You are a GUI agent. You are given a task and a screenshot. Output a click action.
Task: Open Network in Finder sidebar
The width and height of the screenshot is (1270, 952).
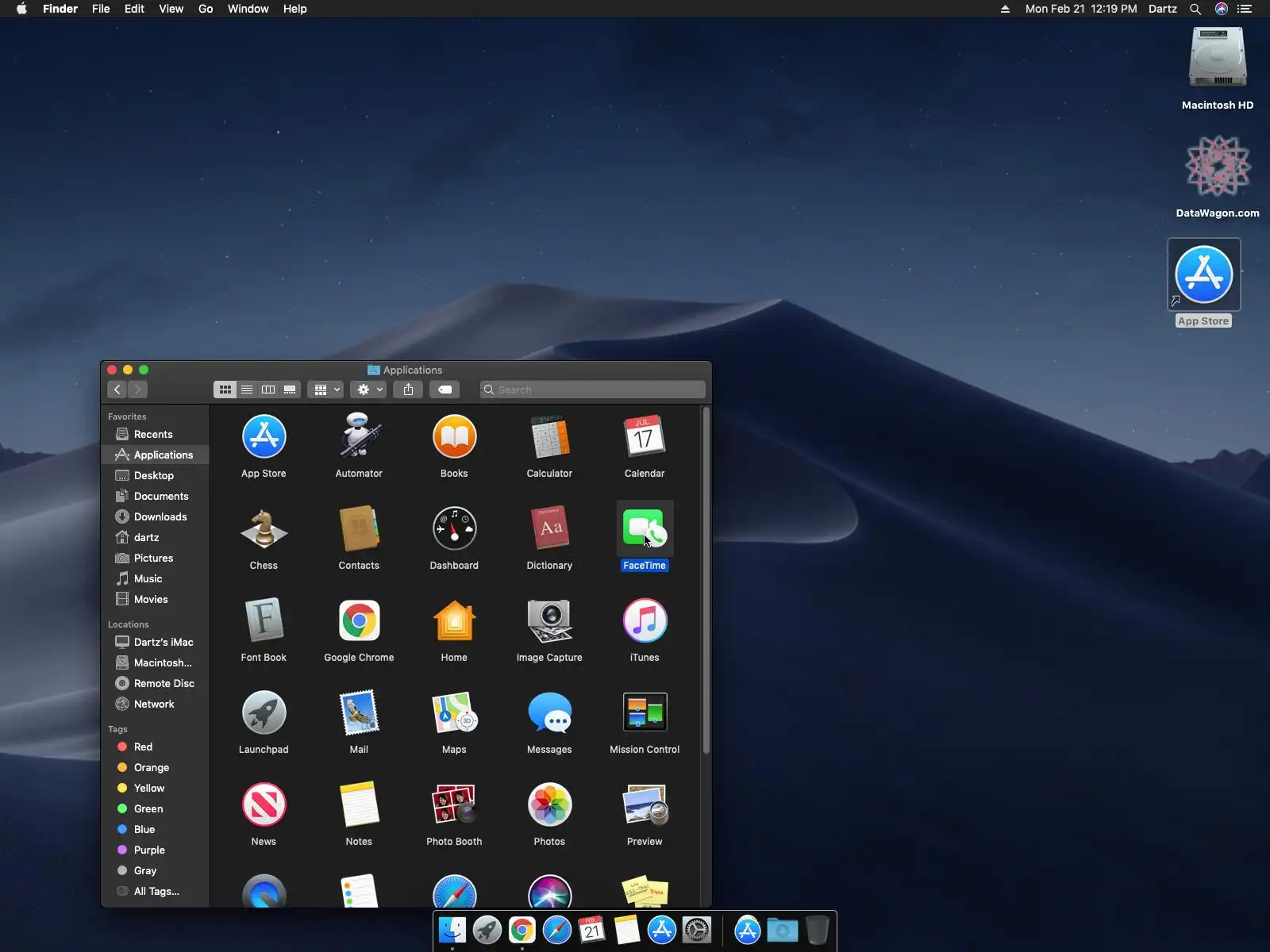155,704
